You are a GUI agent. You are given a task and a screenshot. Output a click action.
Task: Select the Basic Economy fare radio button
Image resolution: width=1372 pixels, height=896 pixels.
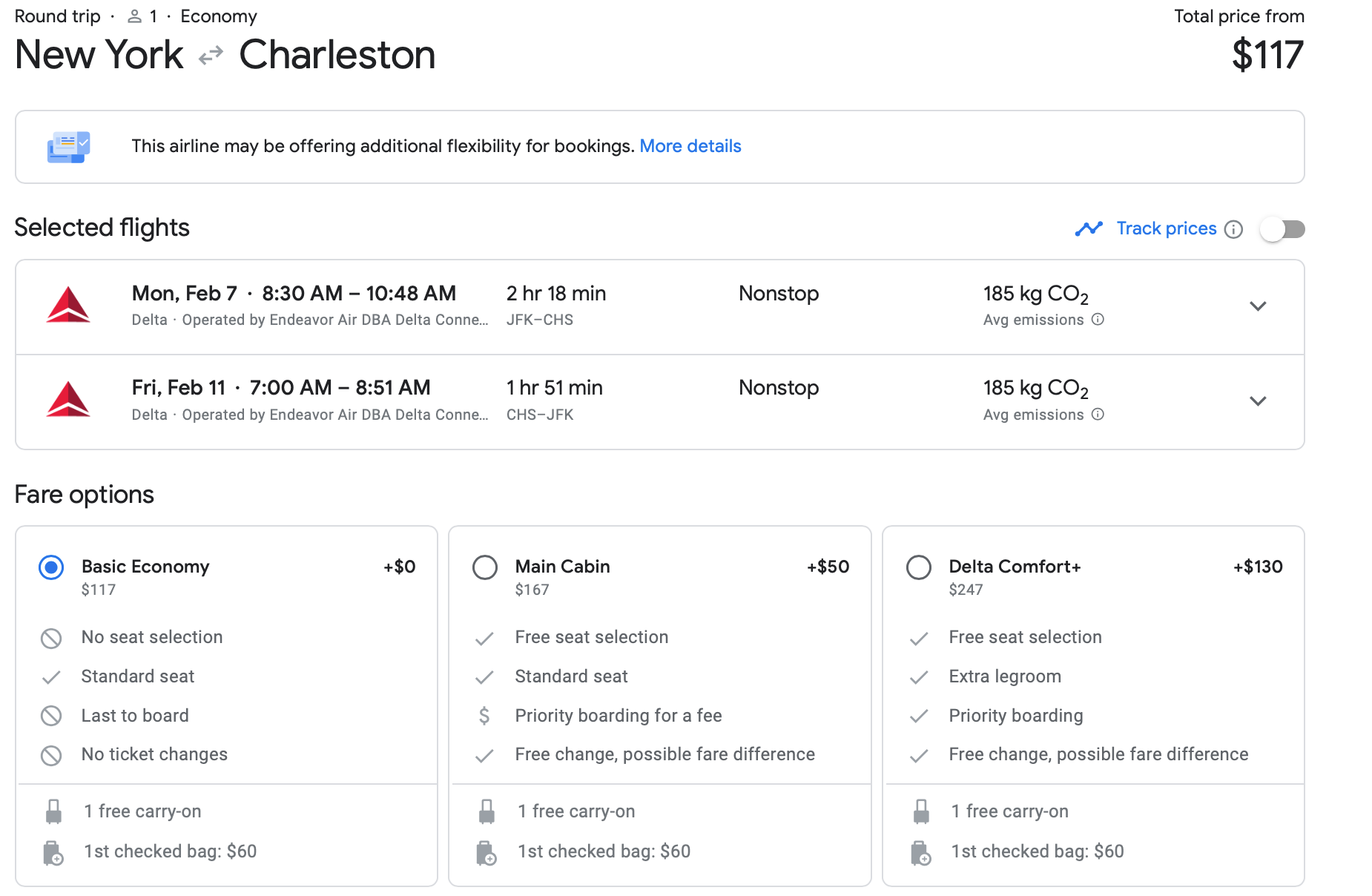tap(51, 567)
